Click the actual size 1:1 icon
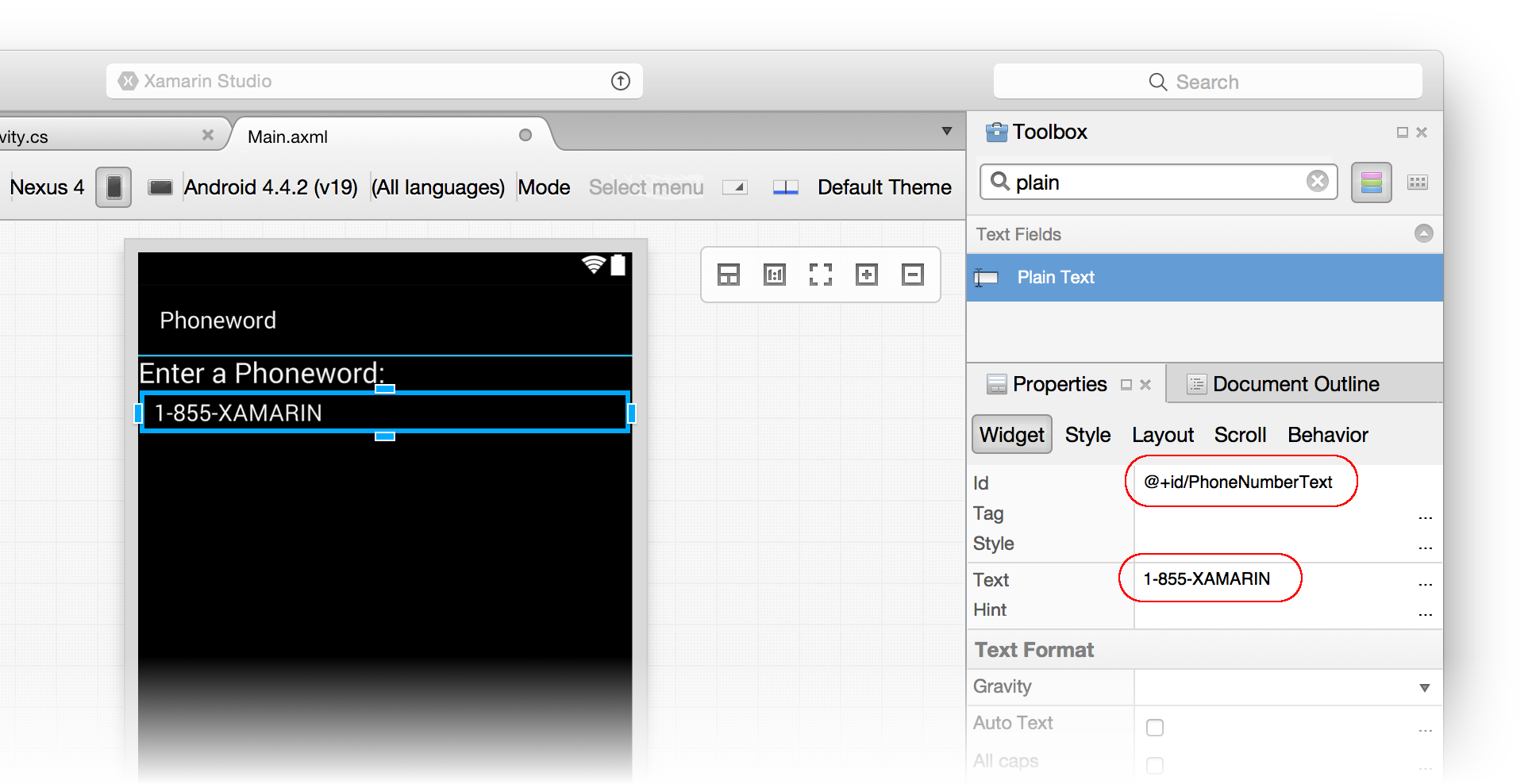This screenshot has width=1532, height=784. [x=774, y=275]
